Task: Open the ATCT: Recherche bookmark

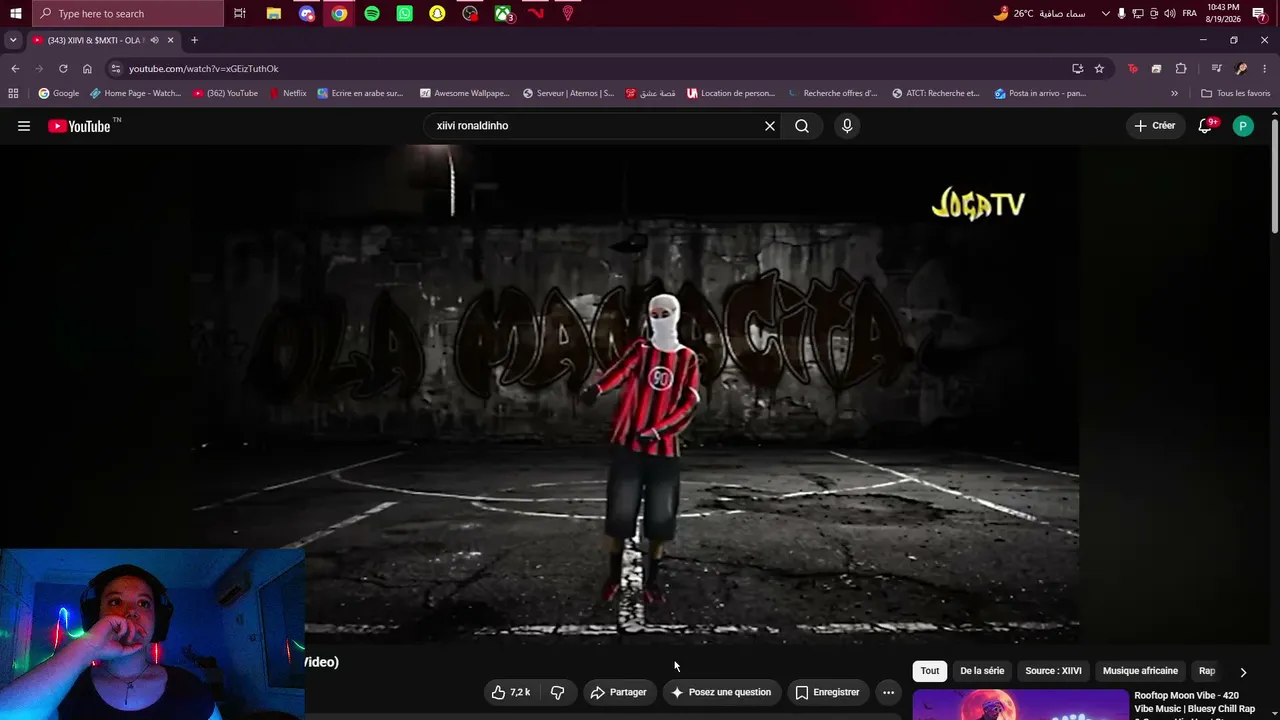Action: (936, 93)
